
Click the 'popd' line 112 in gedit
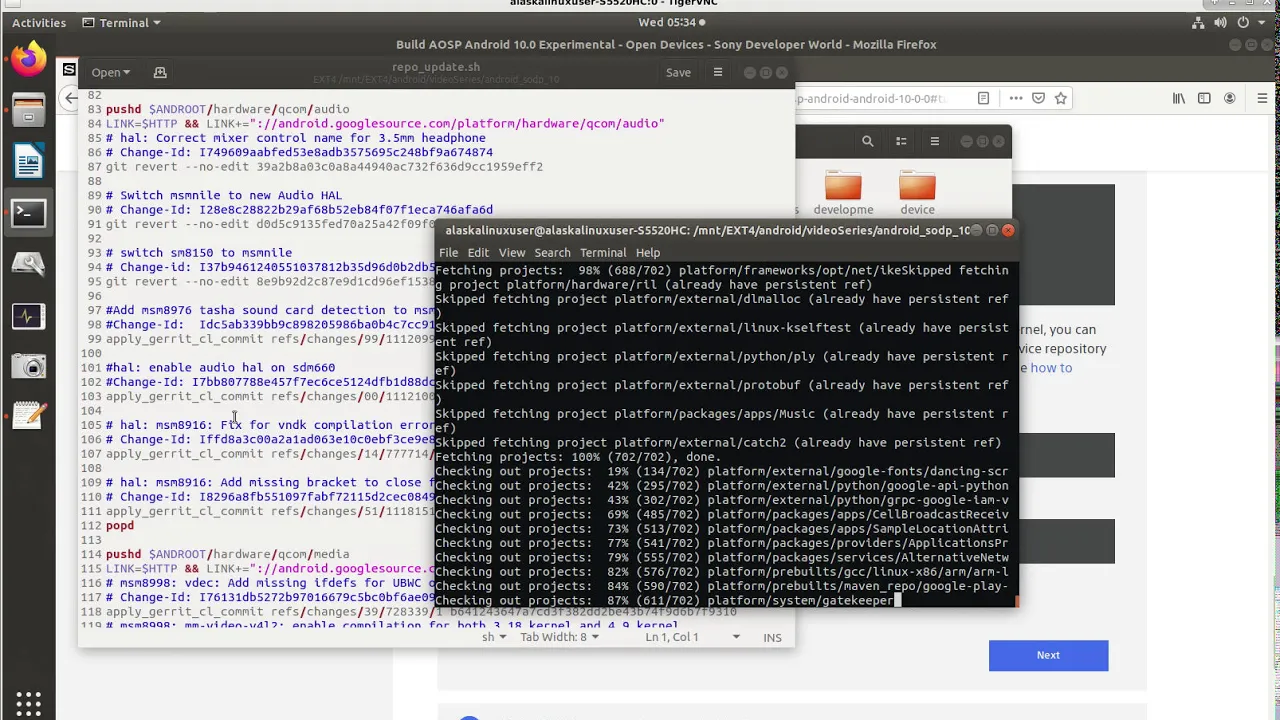click(119, 525)
